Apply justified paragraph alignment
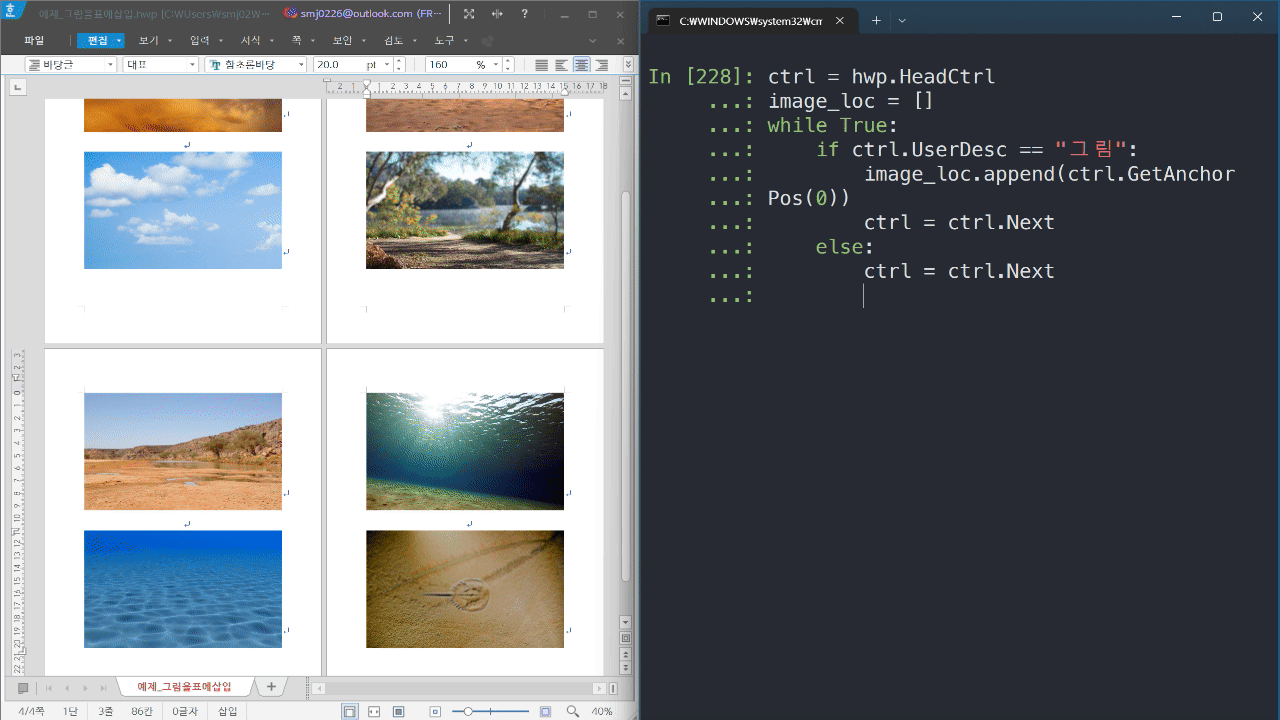The height and width of the screenshot is (720, 1280). pyautogui.click(x=541, y=64)
